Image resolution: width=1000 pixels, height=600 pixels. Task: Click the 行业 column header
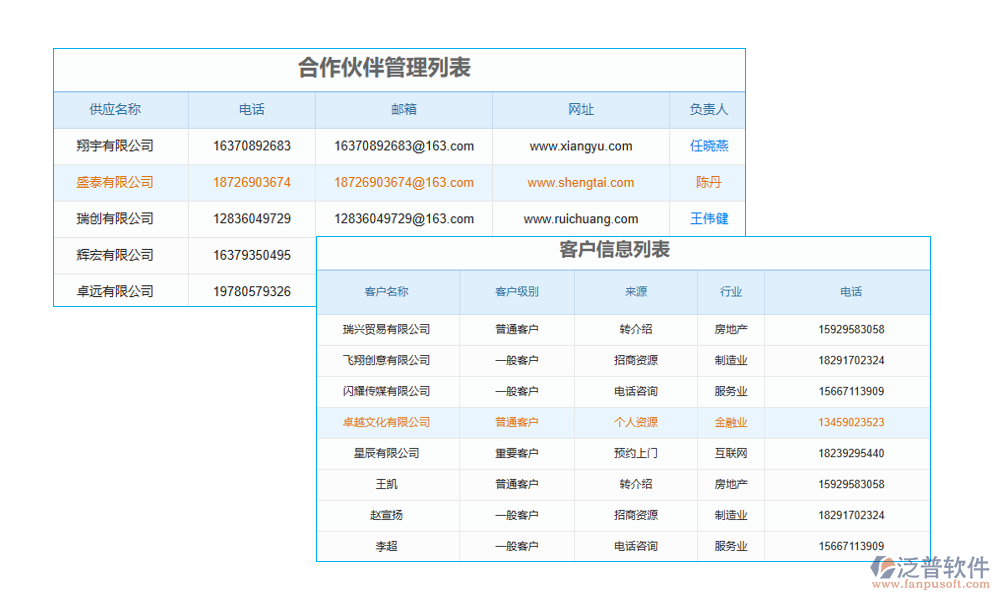click(730, 292)
